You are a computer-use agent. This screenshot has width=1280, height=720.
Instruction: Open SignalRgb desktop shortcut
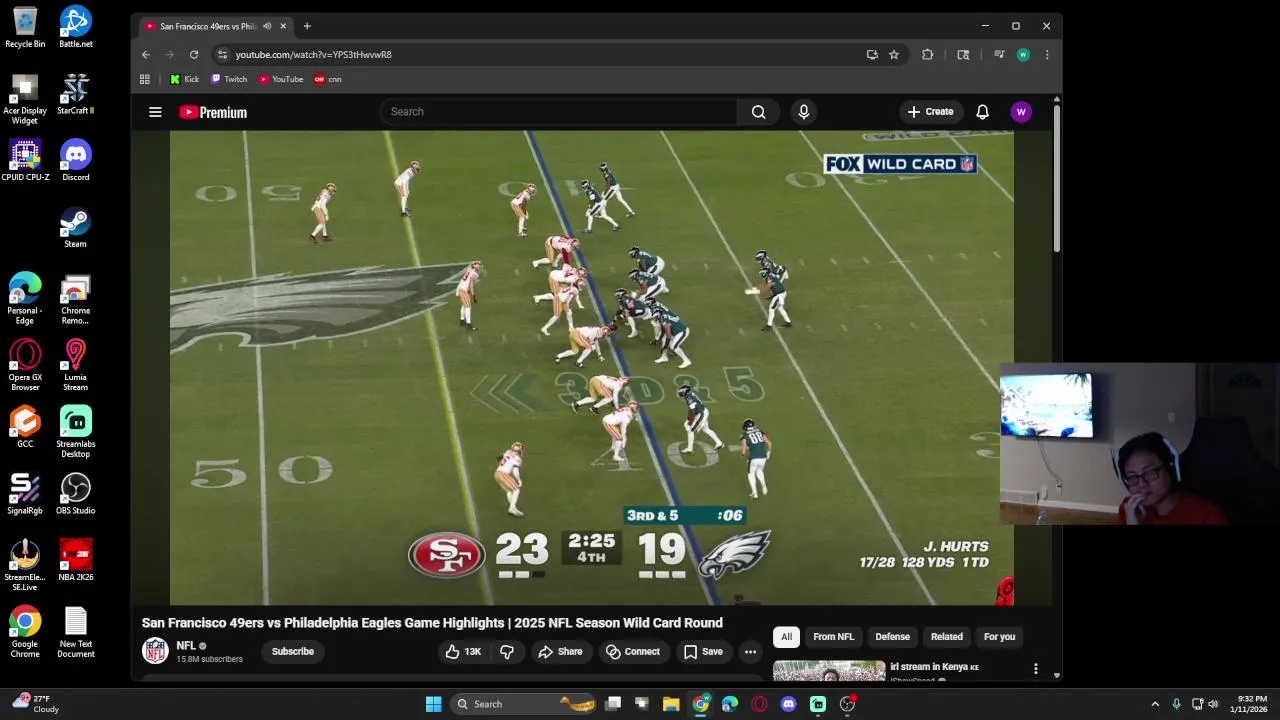point(25,493)
